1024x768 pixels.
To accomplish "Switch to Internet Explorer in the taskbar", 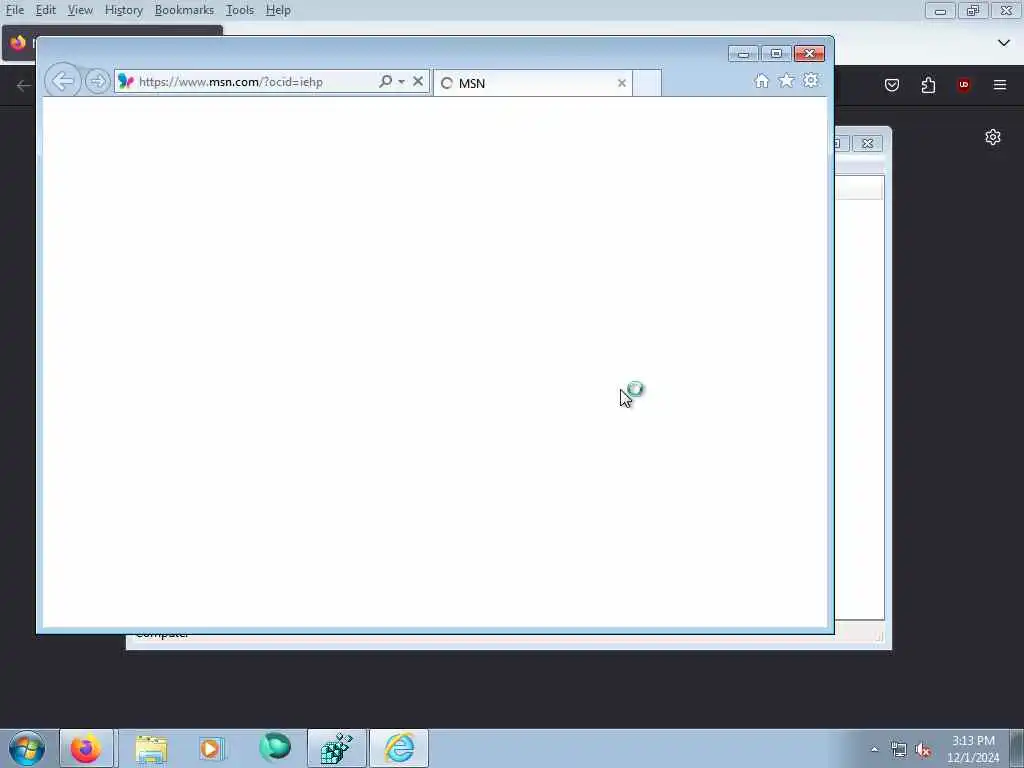I will 399,748.
